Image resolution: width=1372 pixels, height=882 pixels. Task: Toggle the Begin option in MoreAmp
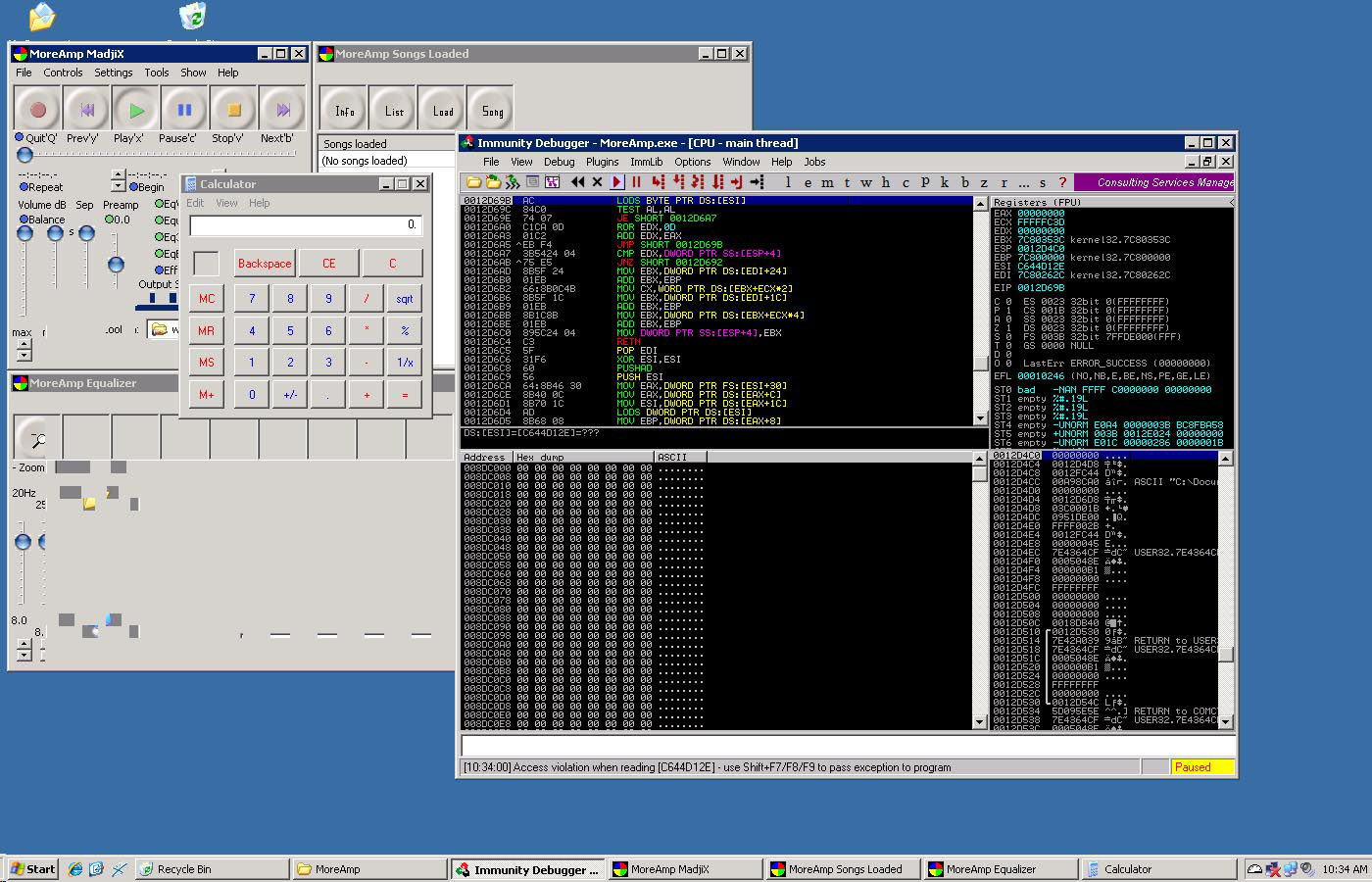click(x=133, y=186)
